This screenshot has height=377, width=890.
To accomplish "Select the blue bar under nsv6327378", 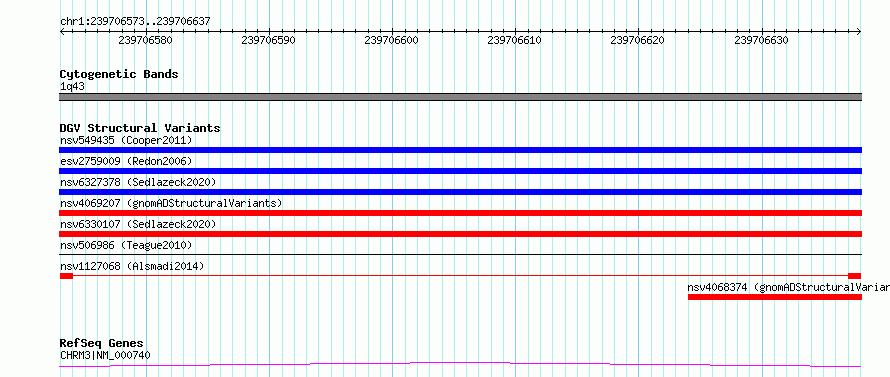I will pos(460,192).
